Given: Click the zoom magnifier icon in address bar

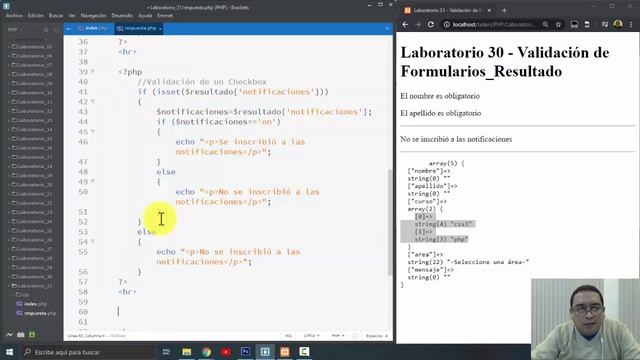Looking at the screenshot, I should (x=545, y=24).
